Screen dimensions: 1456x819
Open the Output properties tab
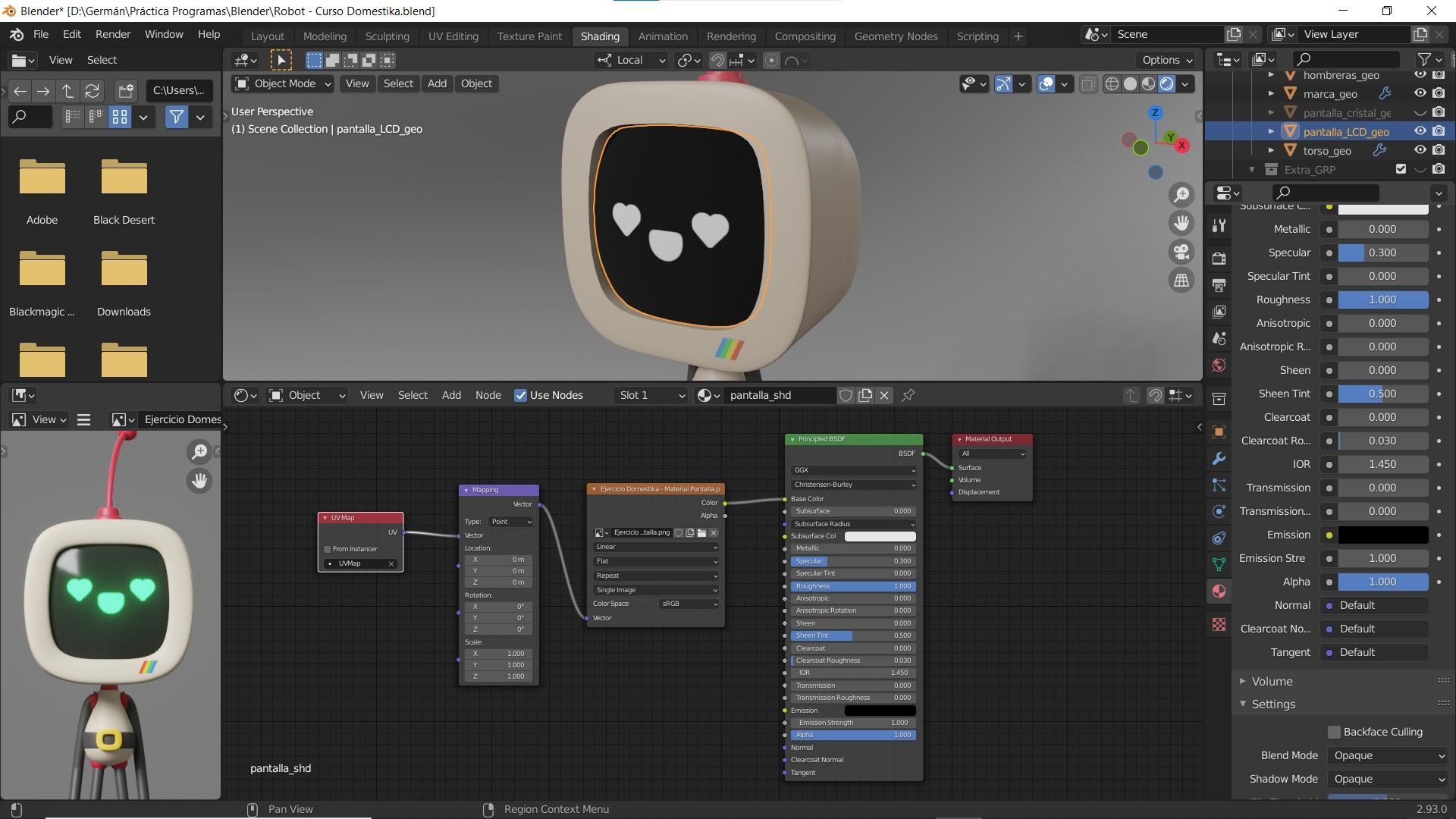click(x=1219, y=285)
